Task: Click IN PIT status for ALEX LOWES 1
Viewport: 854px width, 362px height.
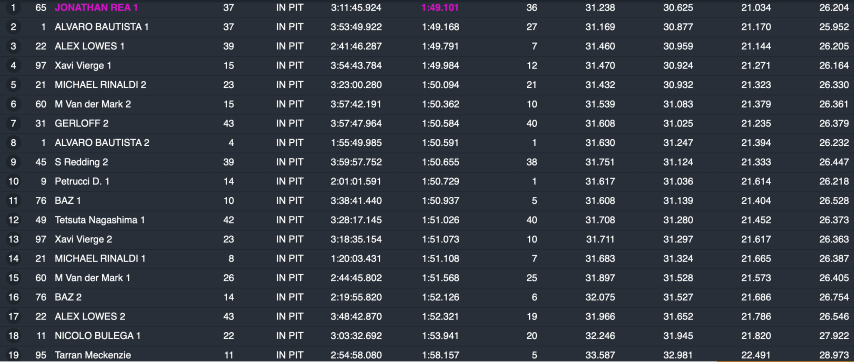Action: click(x=290, y=46)
